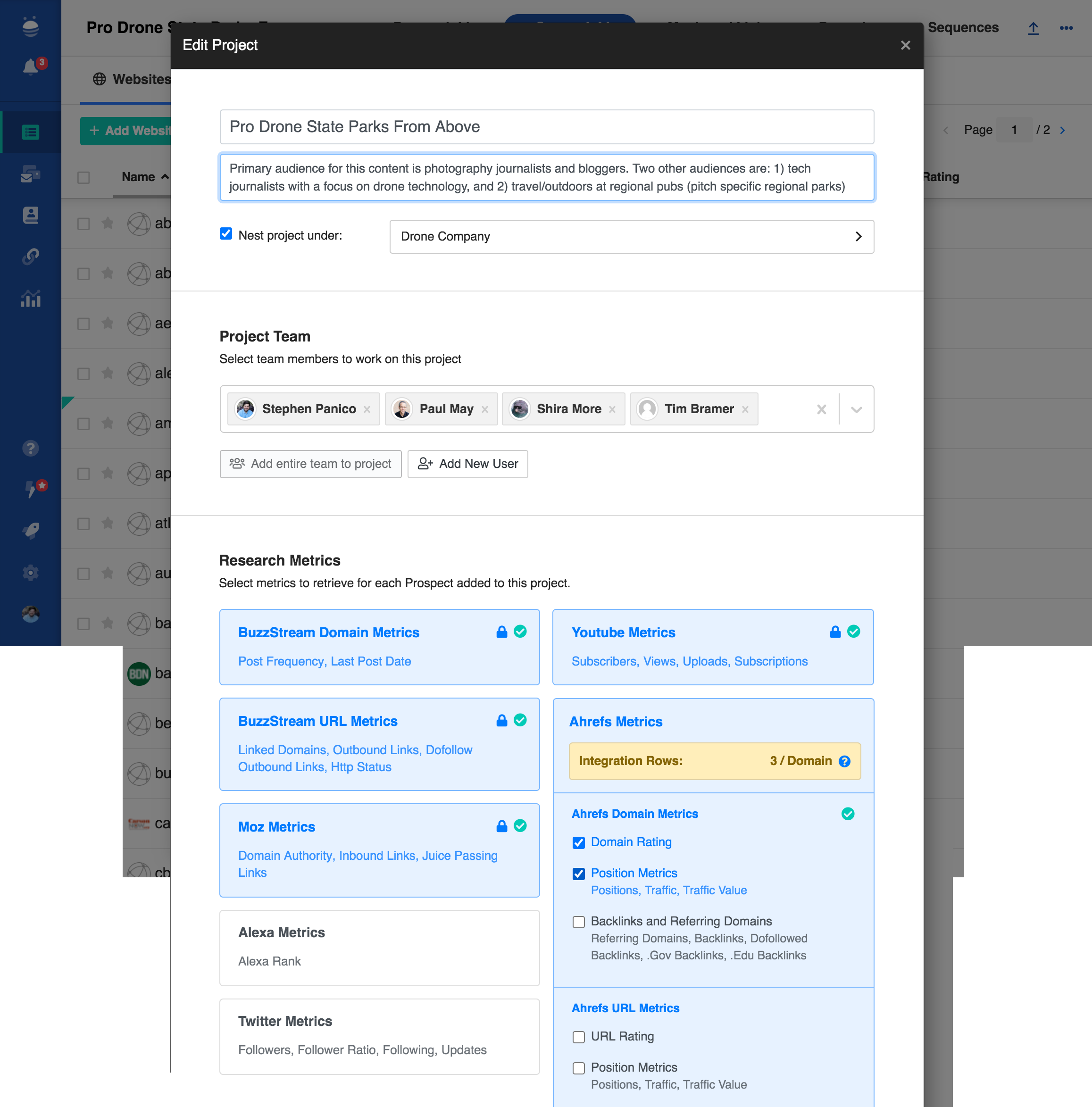Click the link chain icon in sidebar
Screen dimensions: 1092x1107
click(30, 256)
